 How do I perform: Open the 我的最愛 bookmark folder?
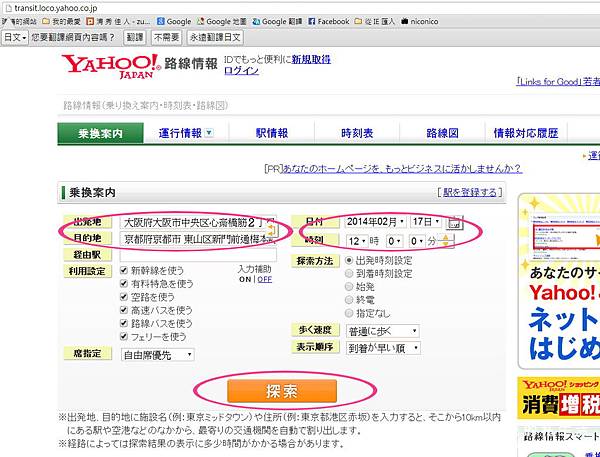point(61,21)
